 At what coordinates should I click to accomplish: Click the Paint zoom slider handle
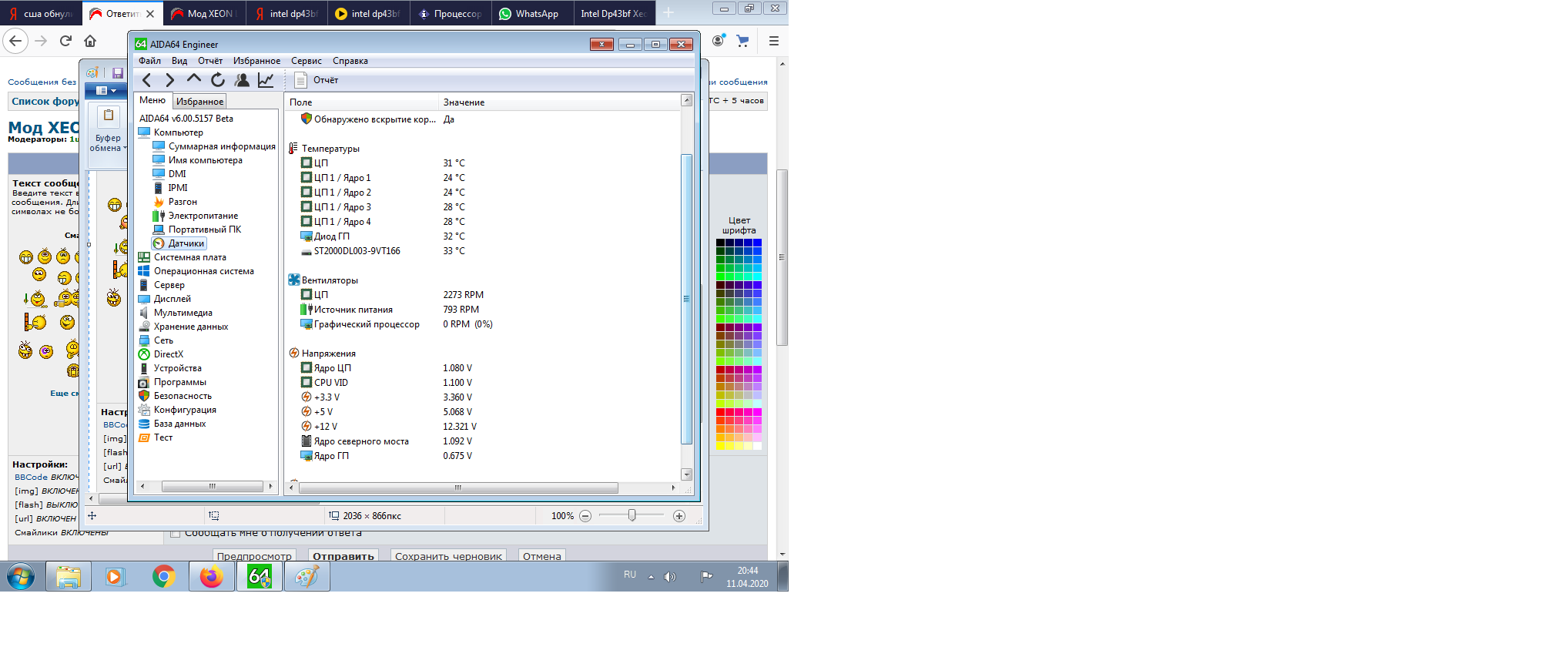632,515
